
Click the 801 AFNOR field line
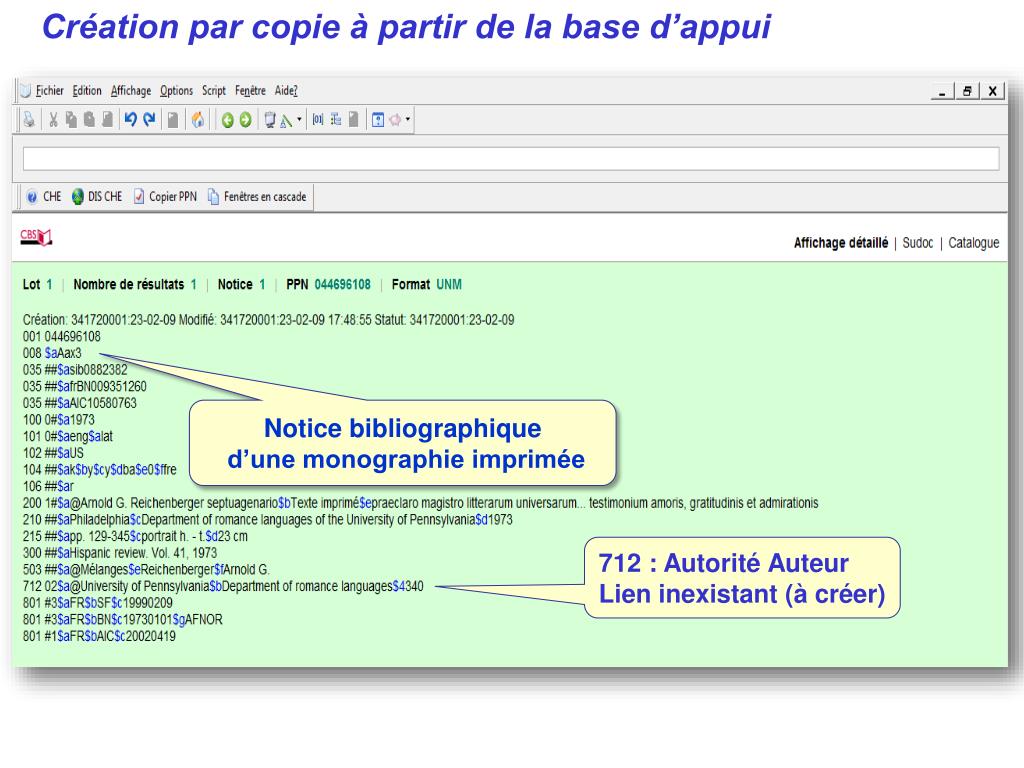[x=123, y=620]
